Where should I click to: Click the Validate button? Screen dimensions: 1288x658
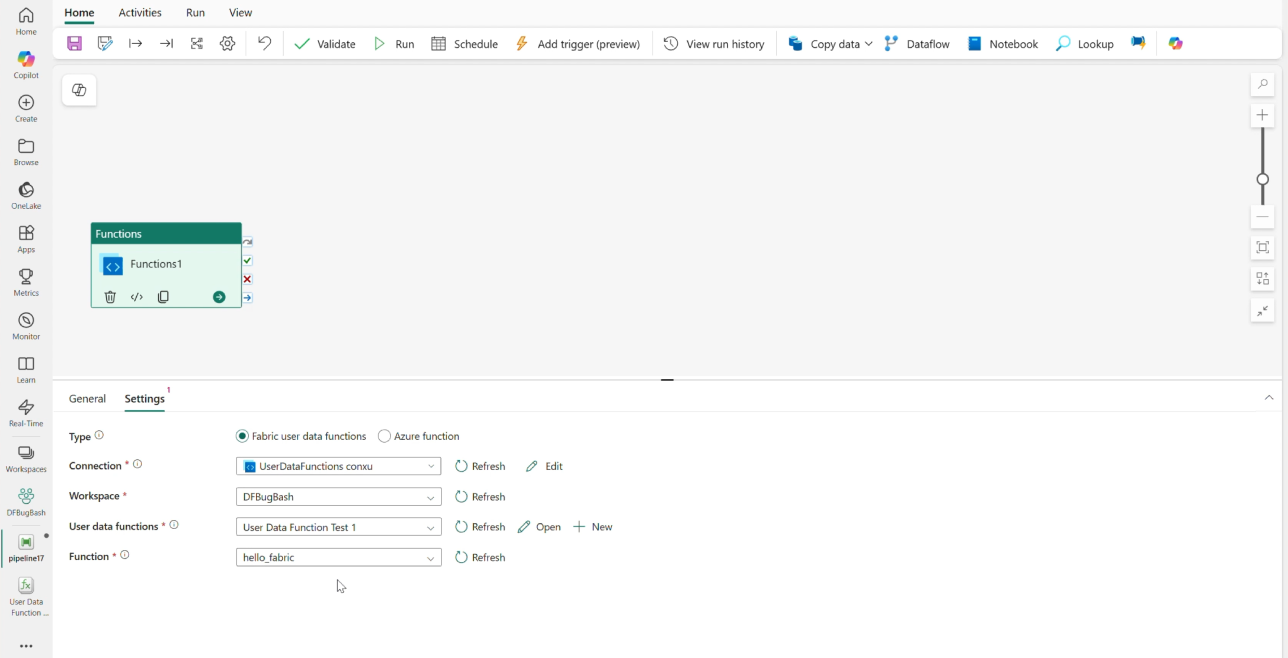point(325,44)
